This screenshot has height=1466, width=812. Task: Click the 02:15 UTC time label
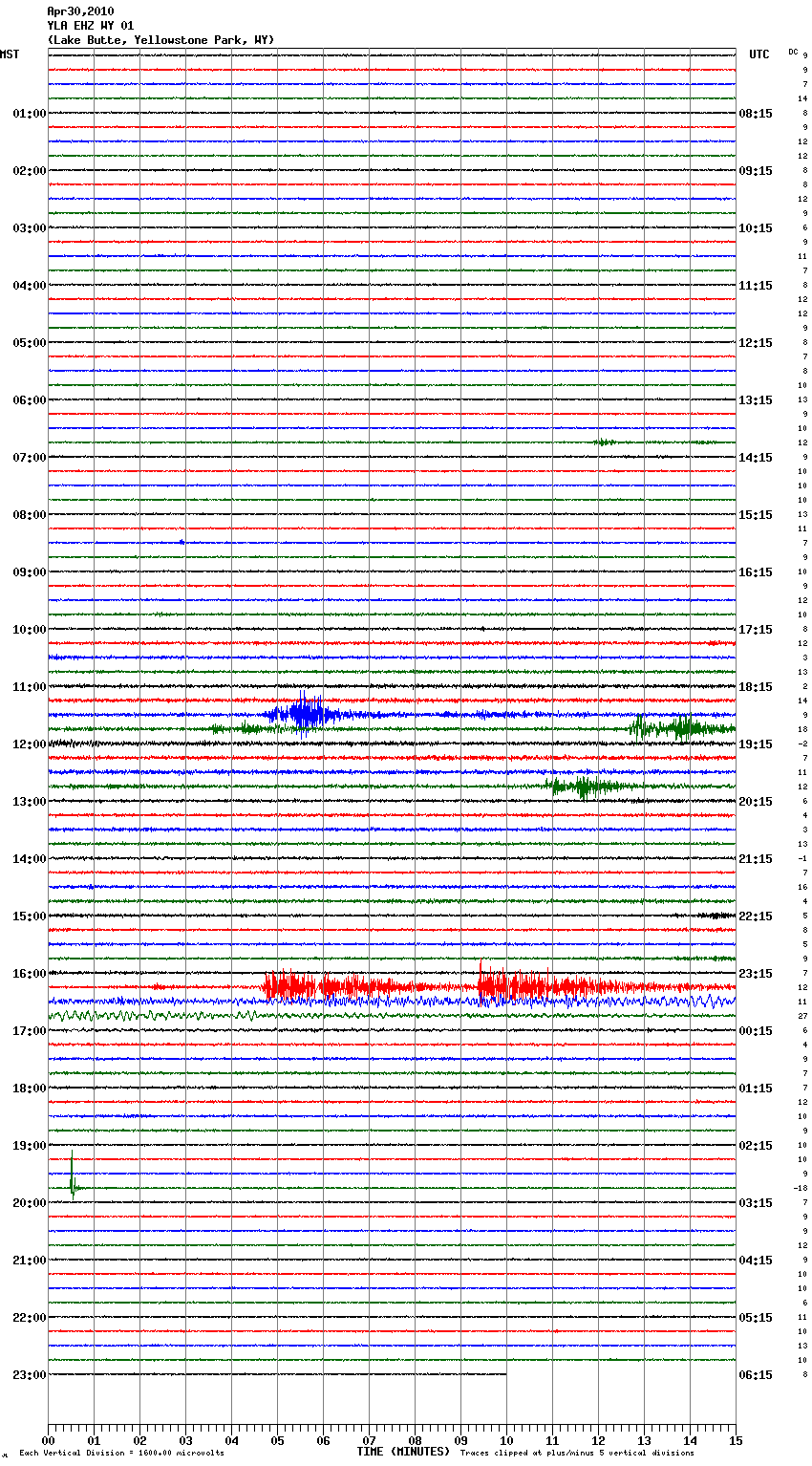pyautogui.click(x=756, y=1146)
